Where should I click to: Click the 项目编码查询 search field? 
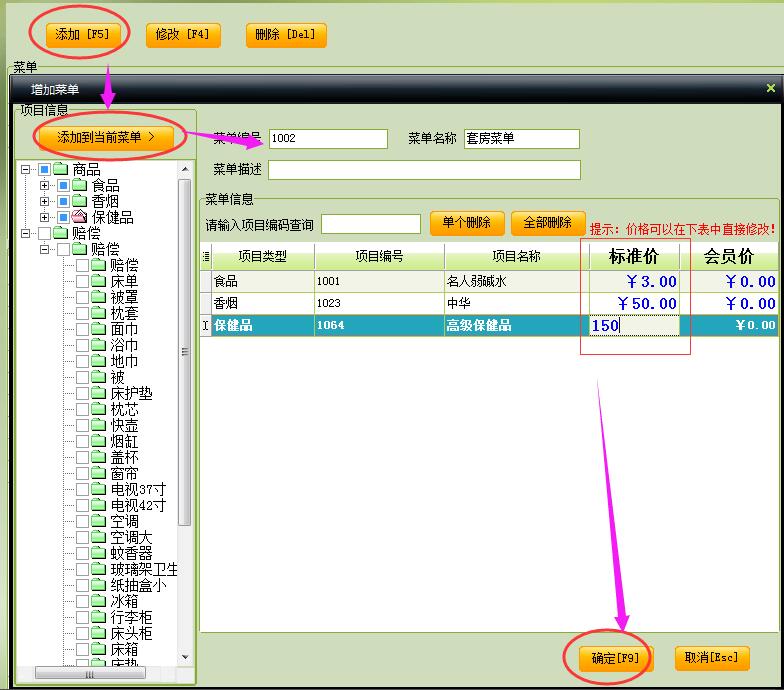[371, 224]
